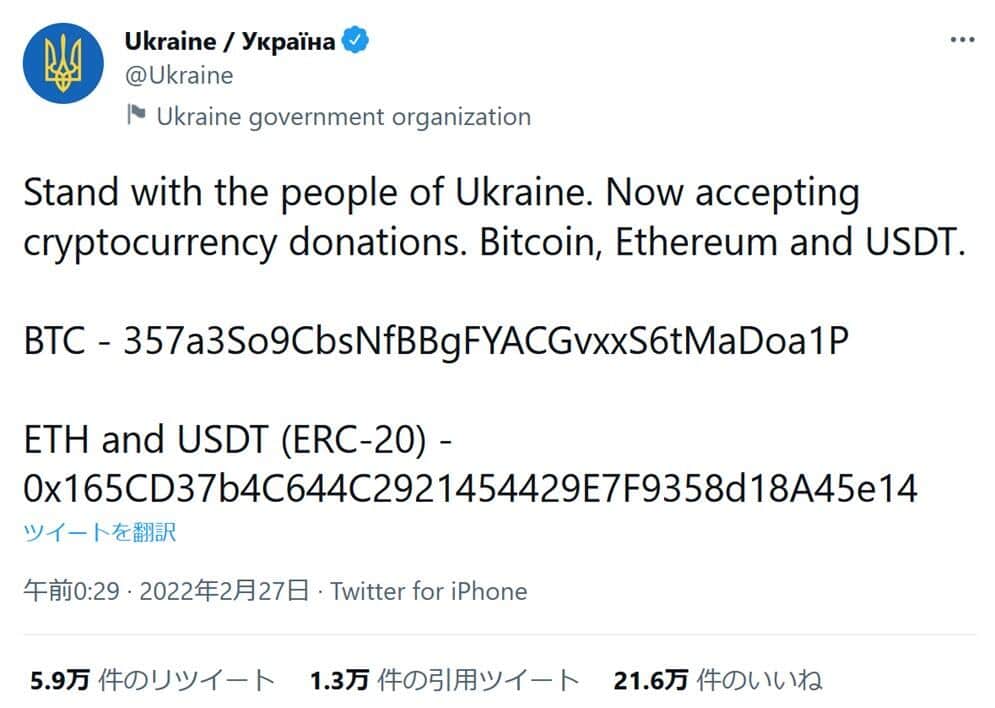This screenshot has height=708, width=995.
Task: Click the "ツイートを翻訳" translate link
Action: [99, 532]
